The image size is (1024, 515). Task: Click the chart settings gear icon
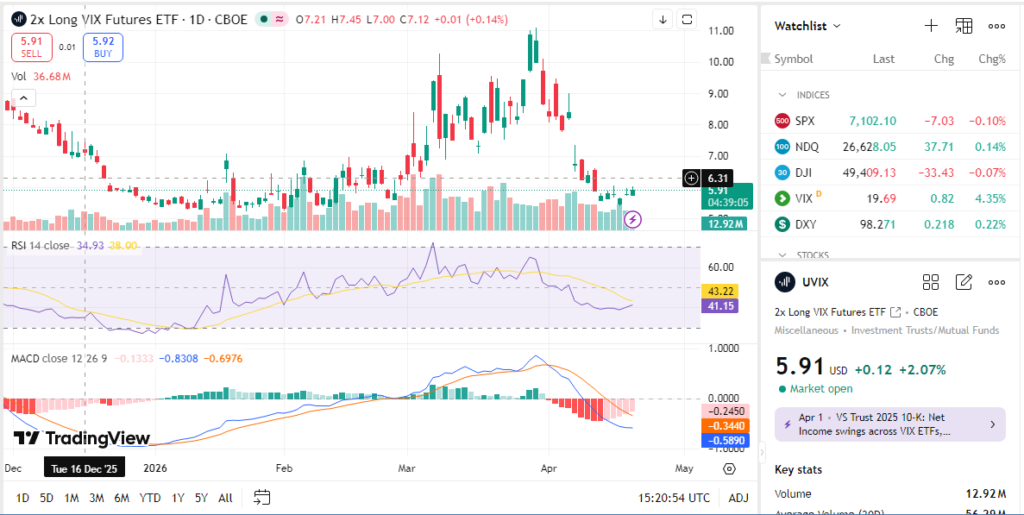click(729, 467)
